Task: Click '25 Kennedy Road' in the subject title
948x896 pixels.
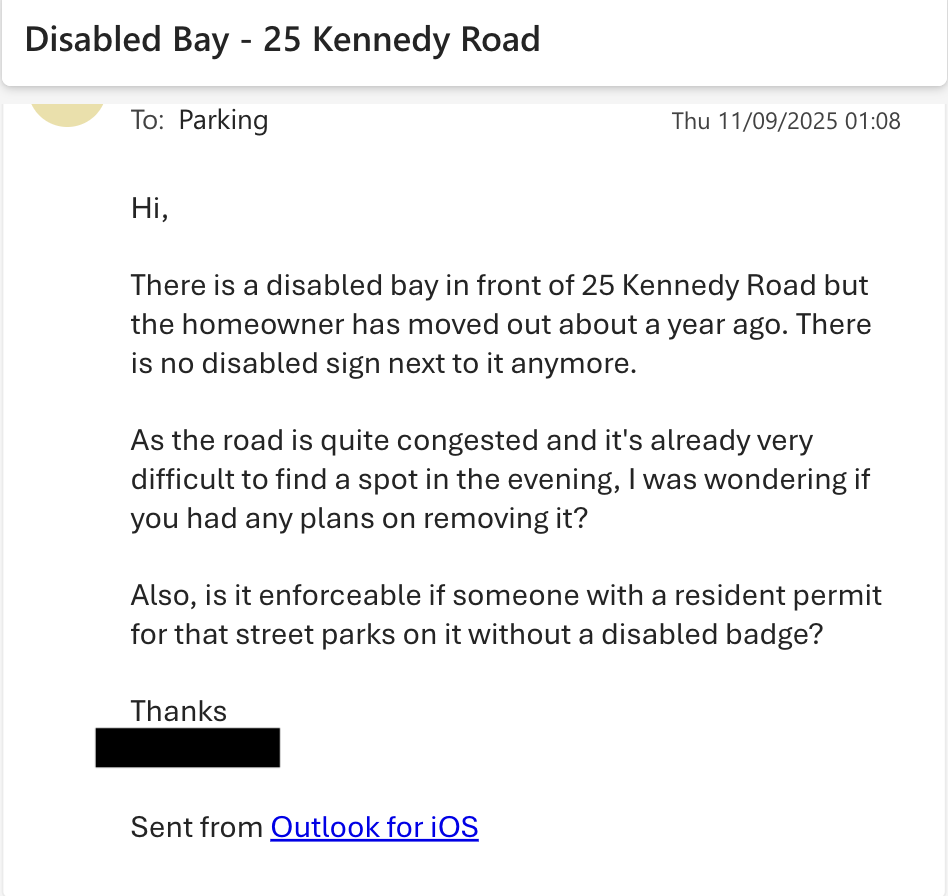Action: [x=401, y=39]
